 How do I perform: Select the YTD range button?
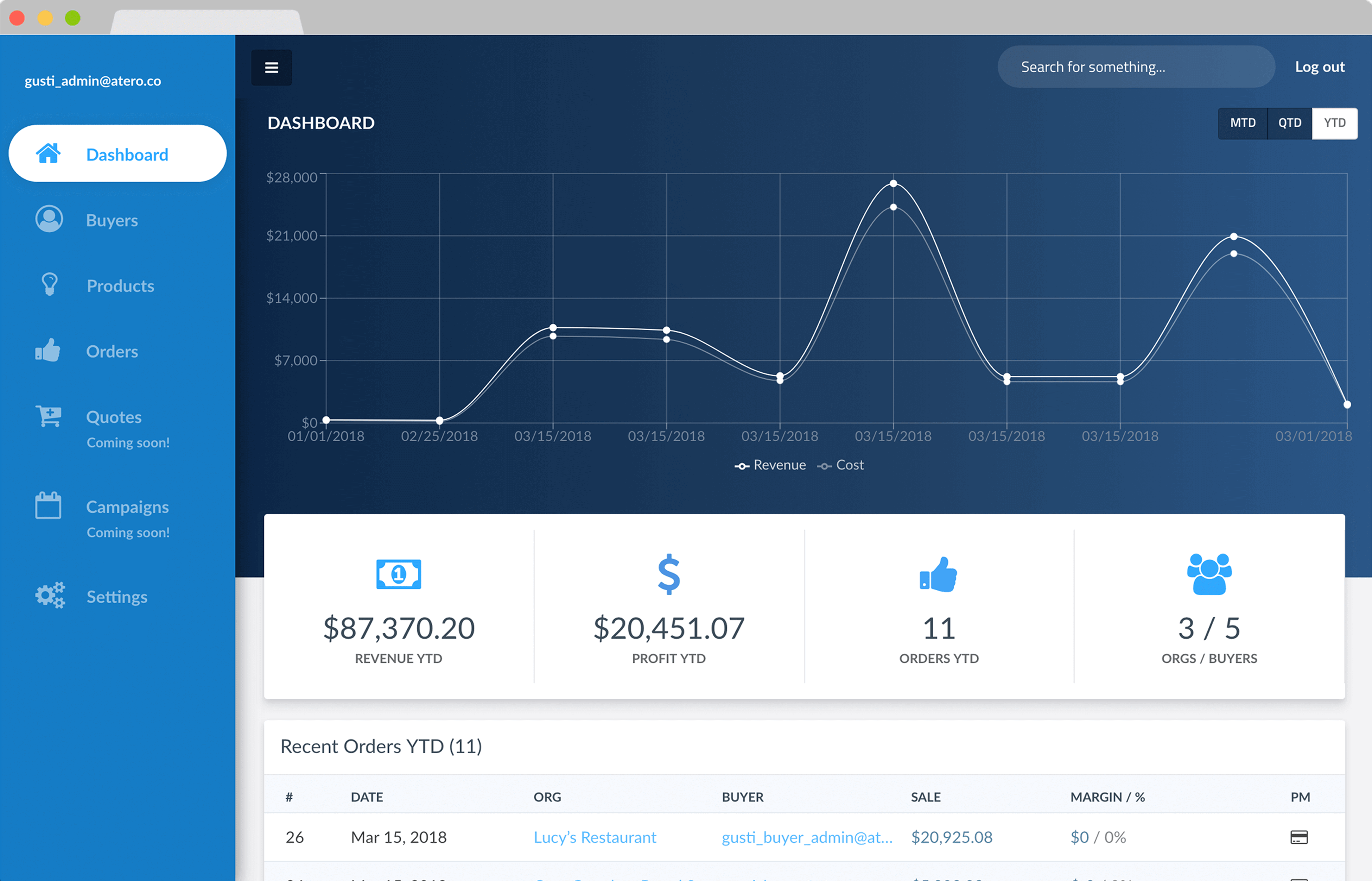pyautogui.click(x=1334, y=123)
